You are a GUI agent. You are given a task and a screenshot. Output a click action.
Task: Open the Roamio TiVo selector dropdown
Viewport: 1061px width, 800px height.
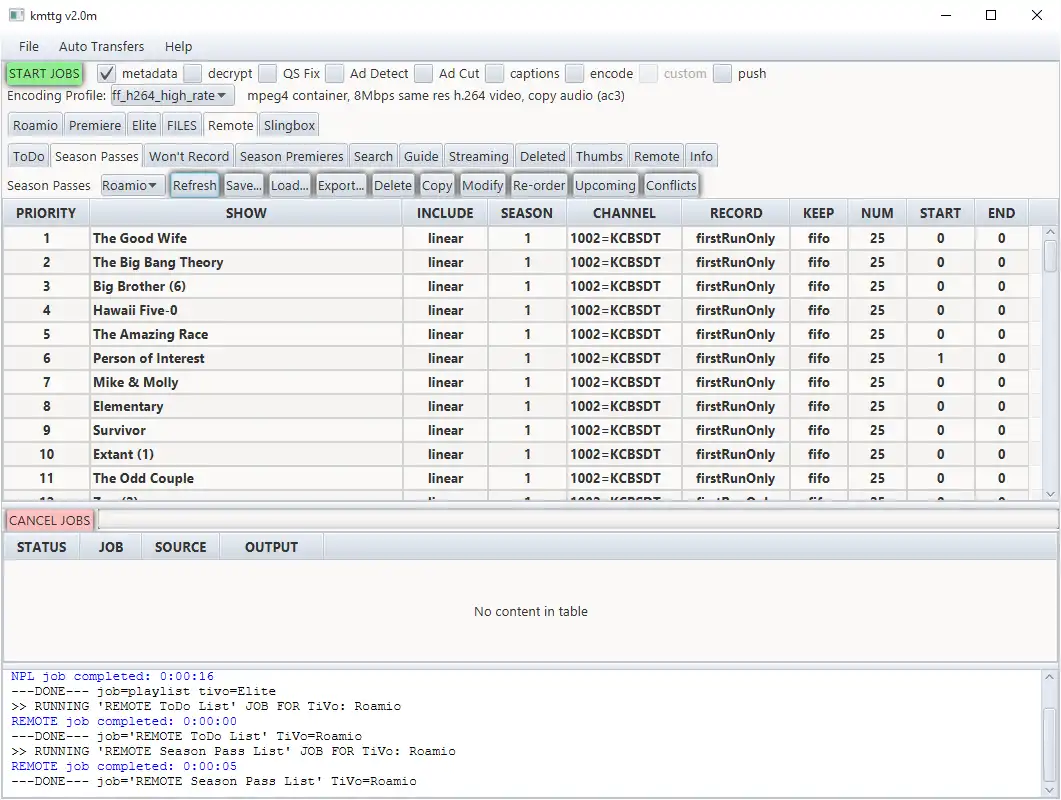click(133, 185)
